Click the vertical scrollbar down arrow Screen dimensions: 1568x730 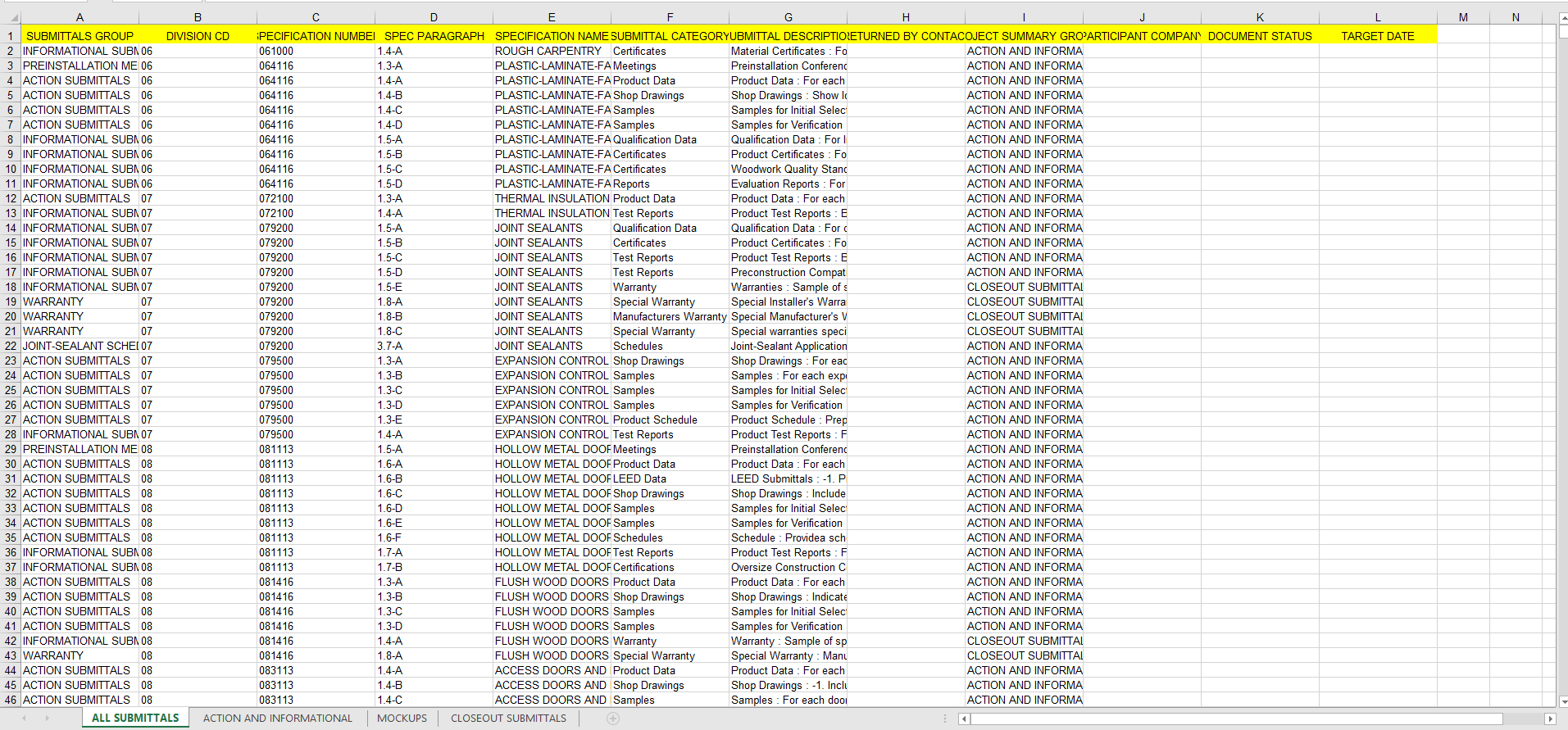pos(1562,701)
